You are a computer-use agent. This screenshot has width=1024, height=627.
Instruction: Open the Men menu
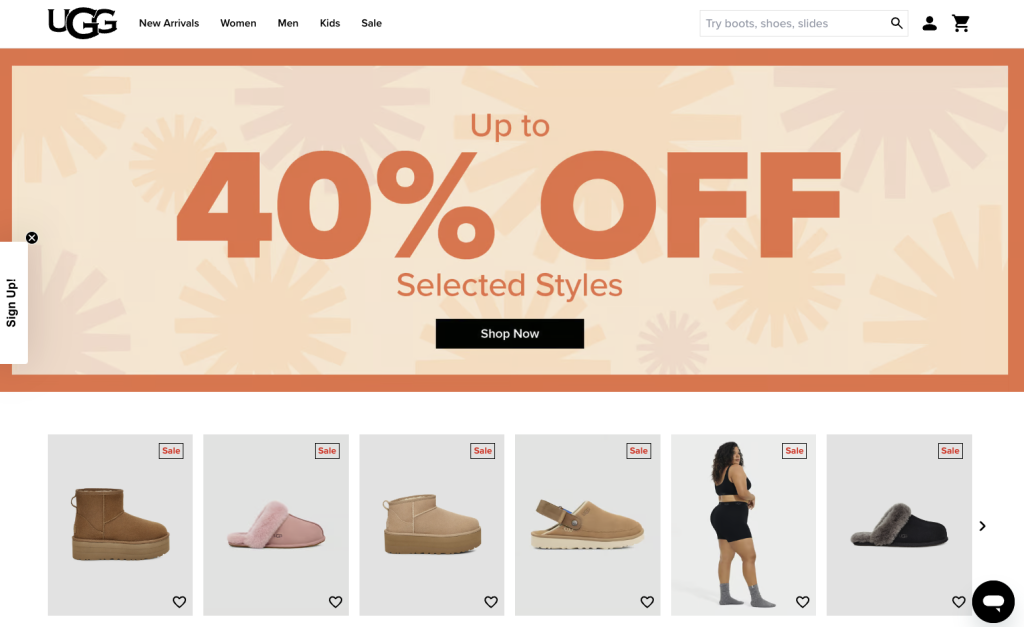point(288,24)
